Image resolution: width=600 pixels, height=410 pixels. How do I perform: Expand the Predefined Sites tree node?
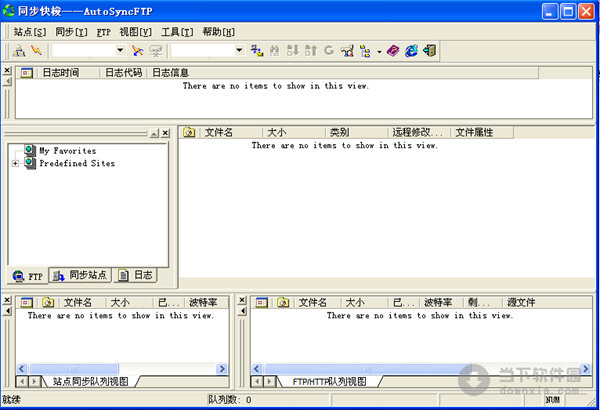pyautogui.click(x=15, y=163)
